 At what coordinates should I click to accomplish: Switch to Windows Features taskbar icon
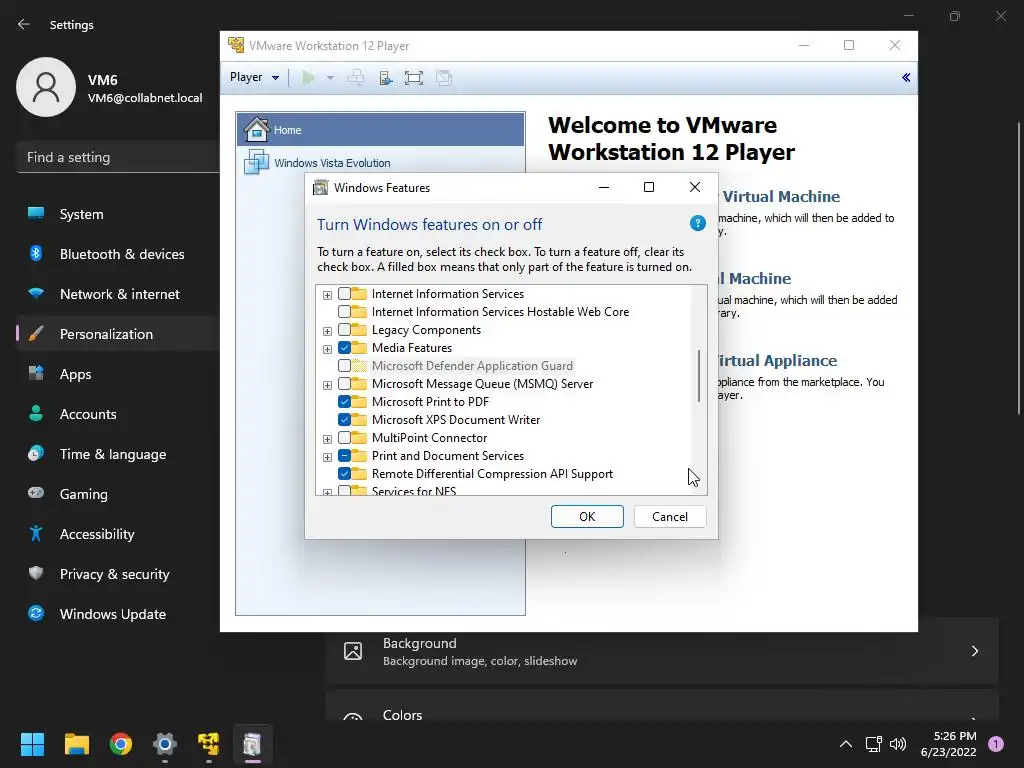[253, 744]
